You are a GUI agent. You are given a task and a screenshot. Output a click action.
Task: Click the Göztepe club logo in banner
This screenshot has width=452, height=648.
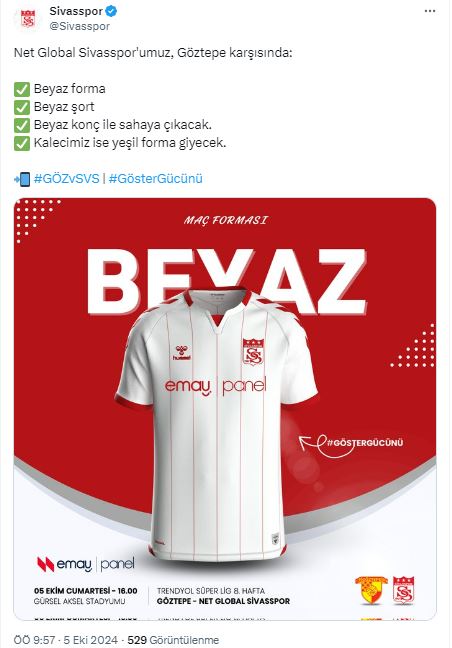click(x=371, y=590)
